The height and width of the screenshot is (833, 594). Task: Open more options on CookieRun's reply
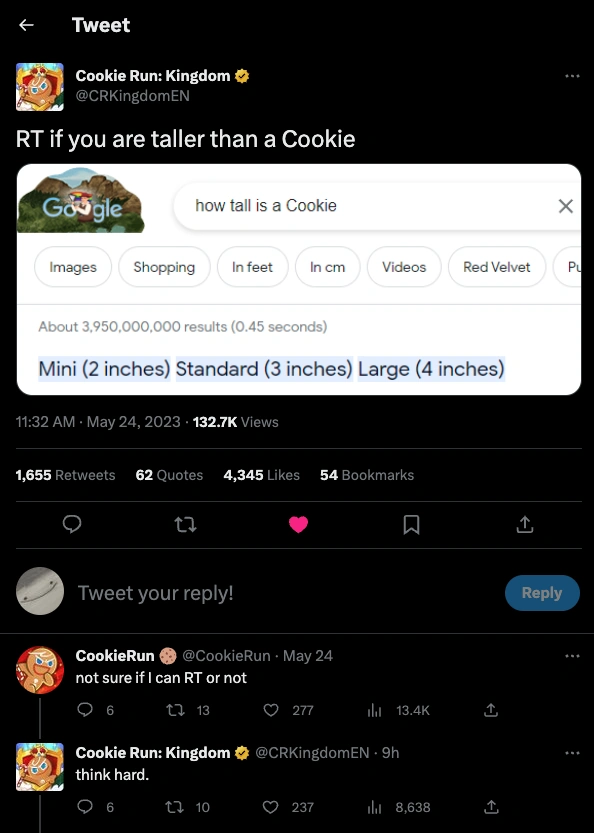(572, 655)
